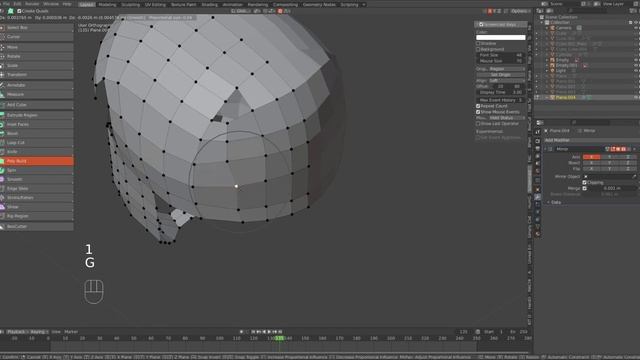The width and height of the screenshot is (640, 360).
Task: Activate the Loop Cut tool
Action: click(37, 142)
